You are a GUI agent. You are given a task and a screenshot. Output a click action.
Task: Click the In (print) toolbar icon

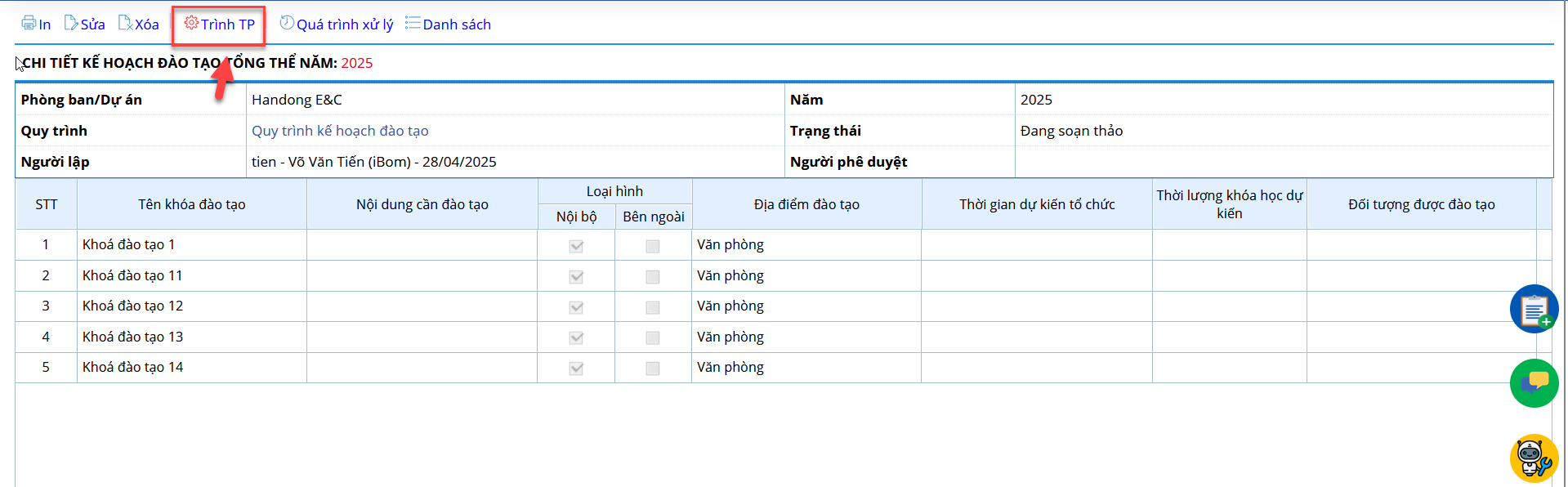29,23
